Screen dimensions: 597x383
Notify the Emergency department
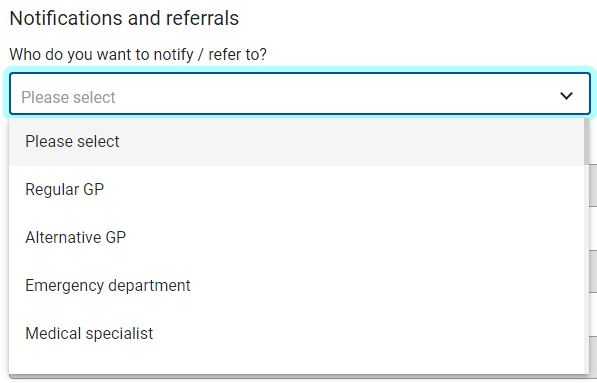coord(296,286)
